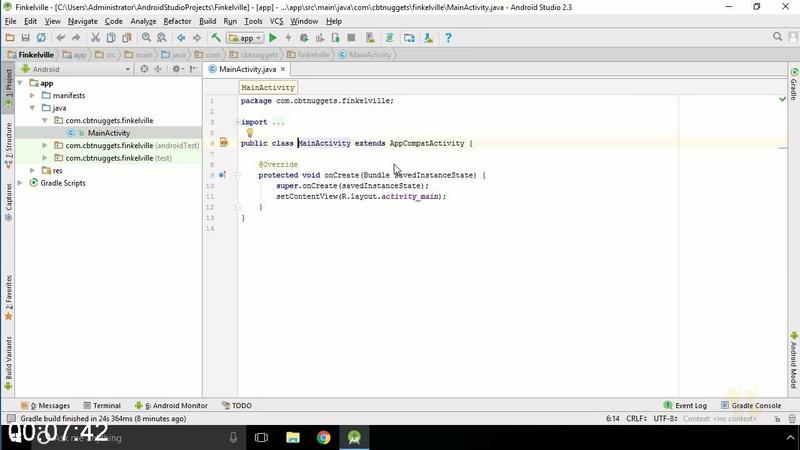Click the Save All toolbar icon
Viewport: 800px width, 450px height.
point(25,38)
